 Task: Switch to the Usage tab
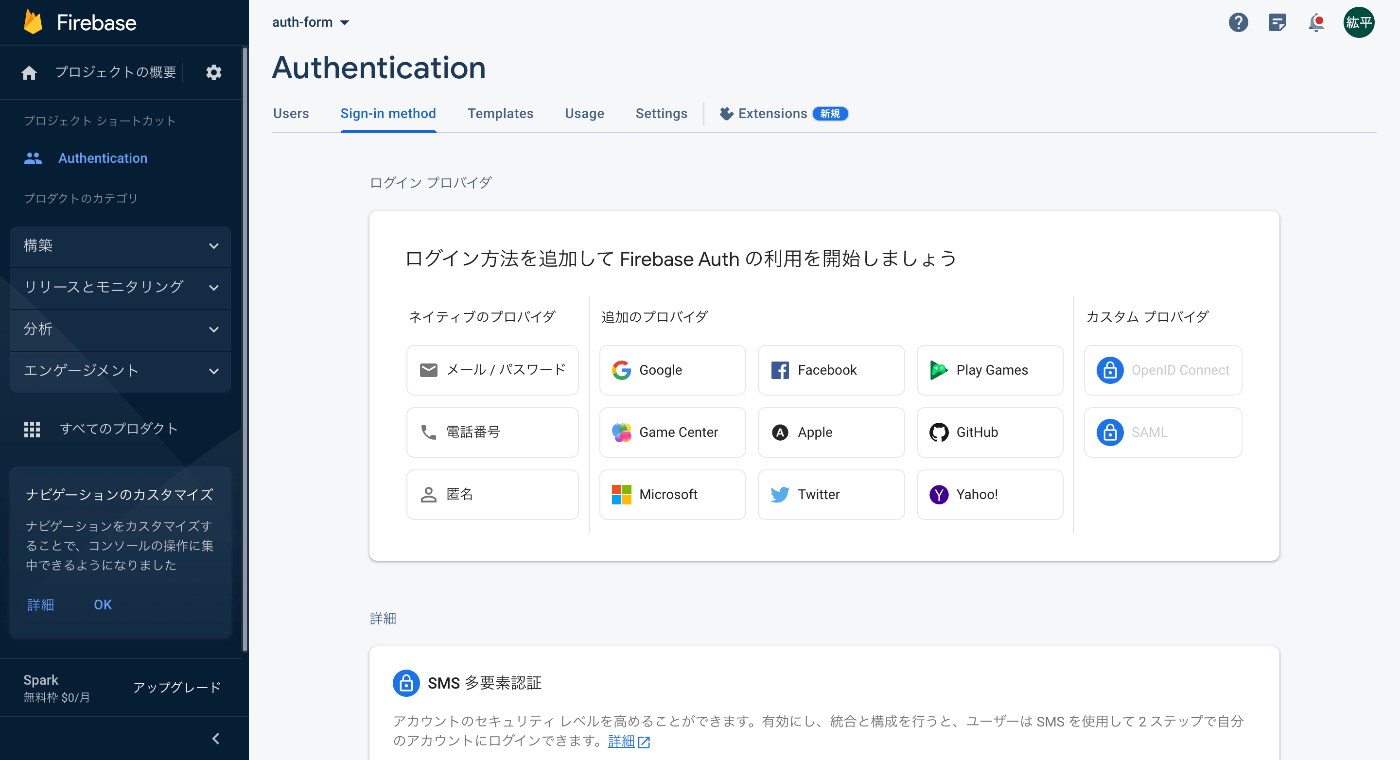[584, 113]
